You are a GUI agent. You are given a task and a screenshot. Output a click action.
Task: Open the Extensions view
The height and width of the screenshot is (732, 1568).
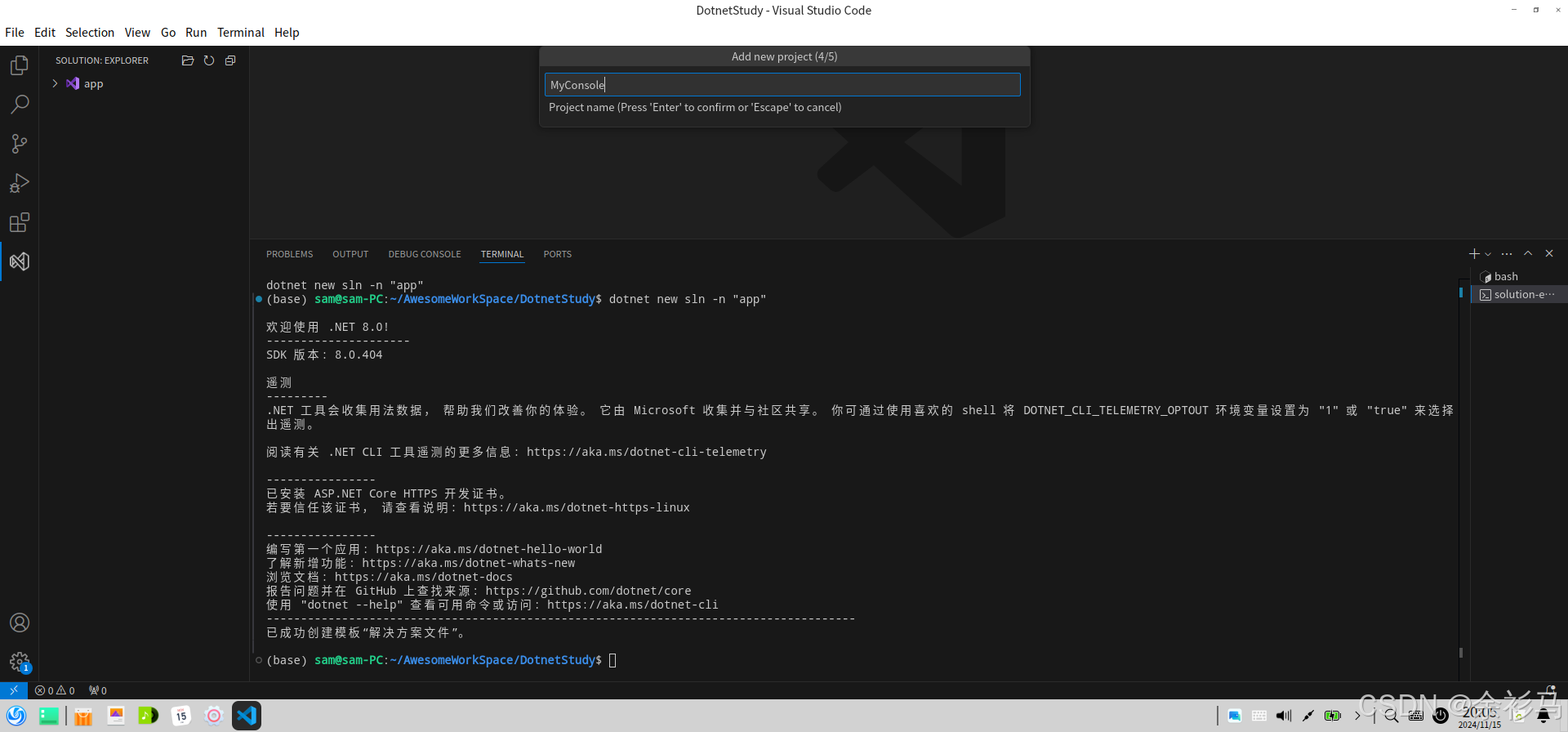click(20, 222)
